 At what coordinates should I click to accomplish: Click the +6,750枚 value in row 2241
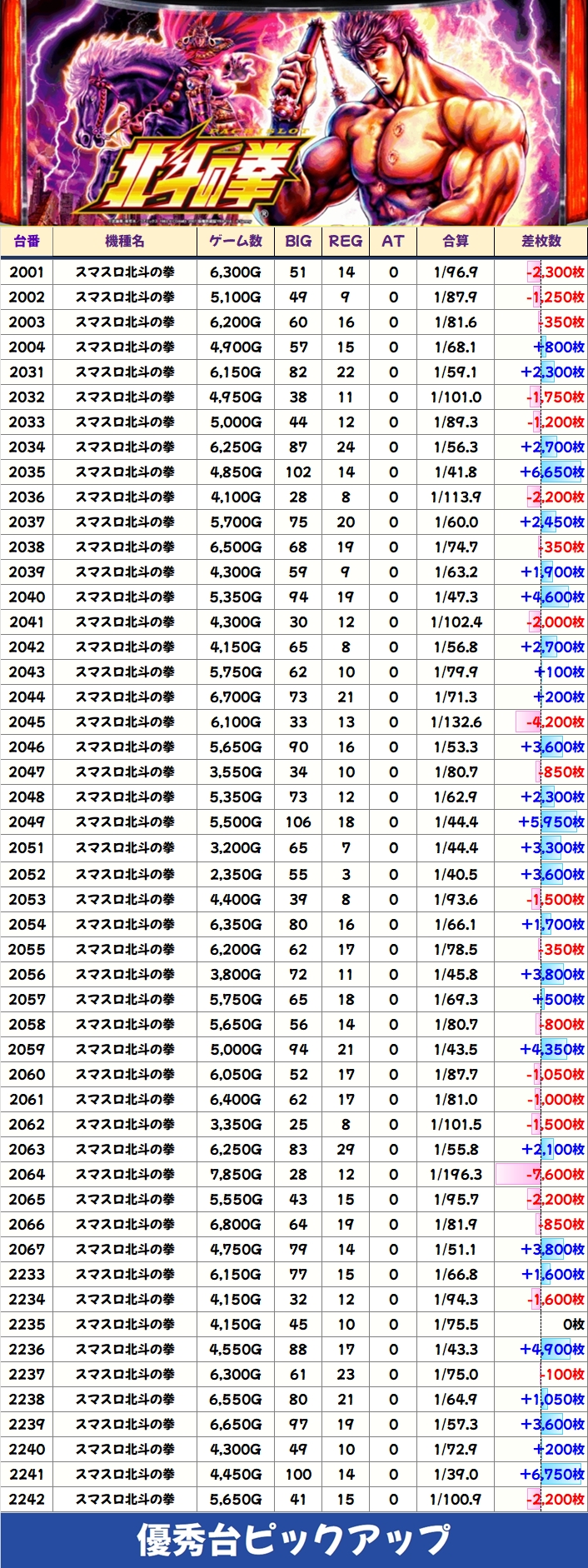pos(552,1474)
